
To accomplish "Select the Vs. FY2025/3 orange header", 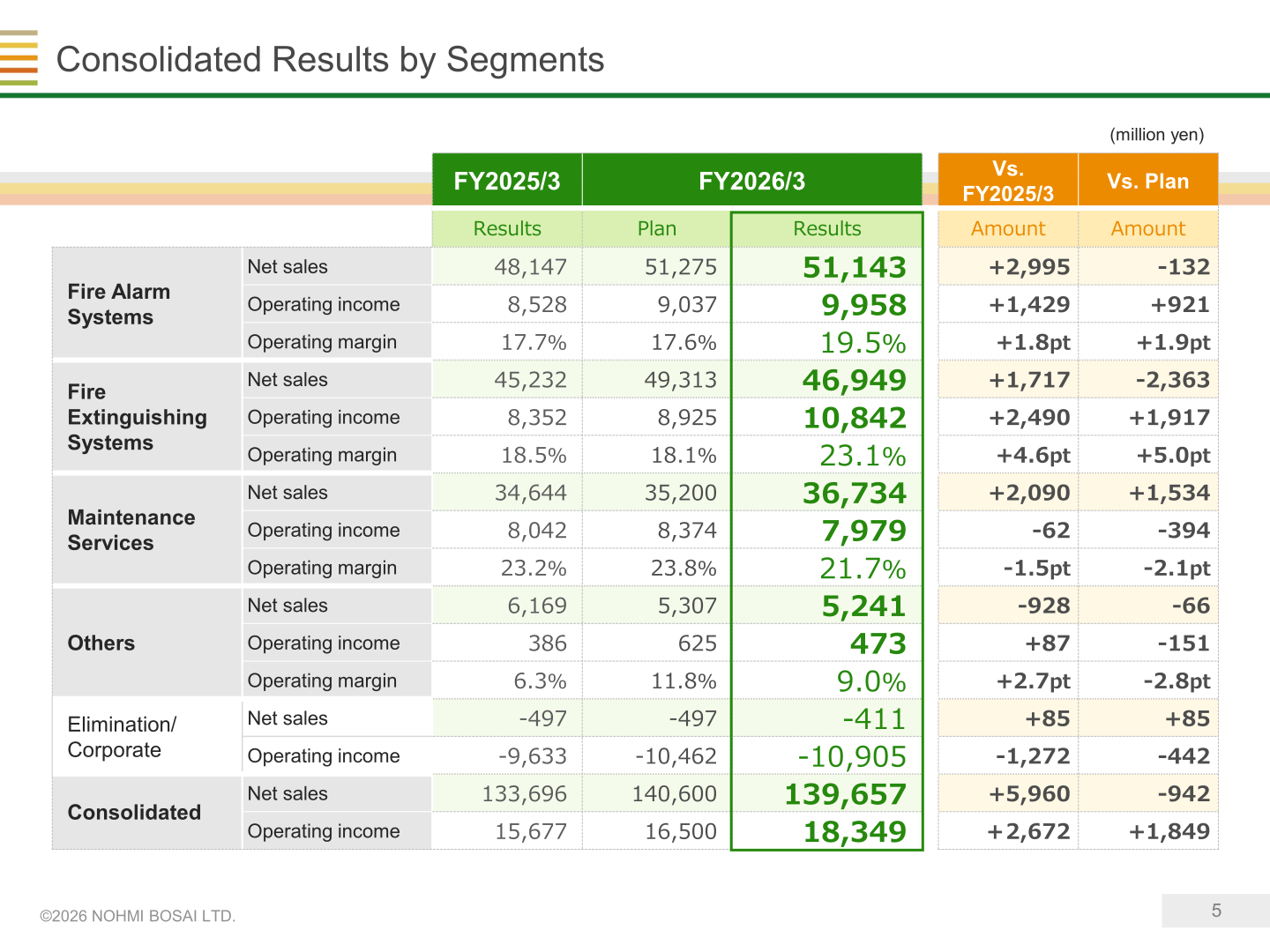I will tap(1008, 181).
